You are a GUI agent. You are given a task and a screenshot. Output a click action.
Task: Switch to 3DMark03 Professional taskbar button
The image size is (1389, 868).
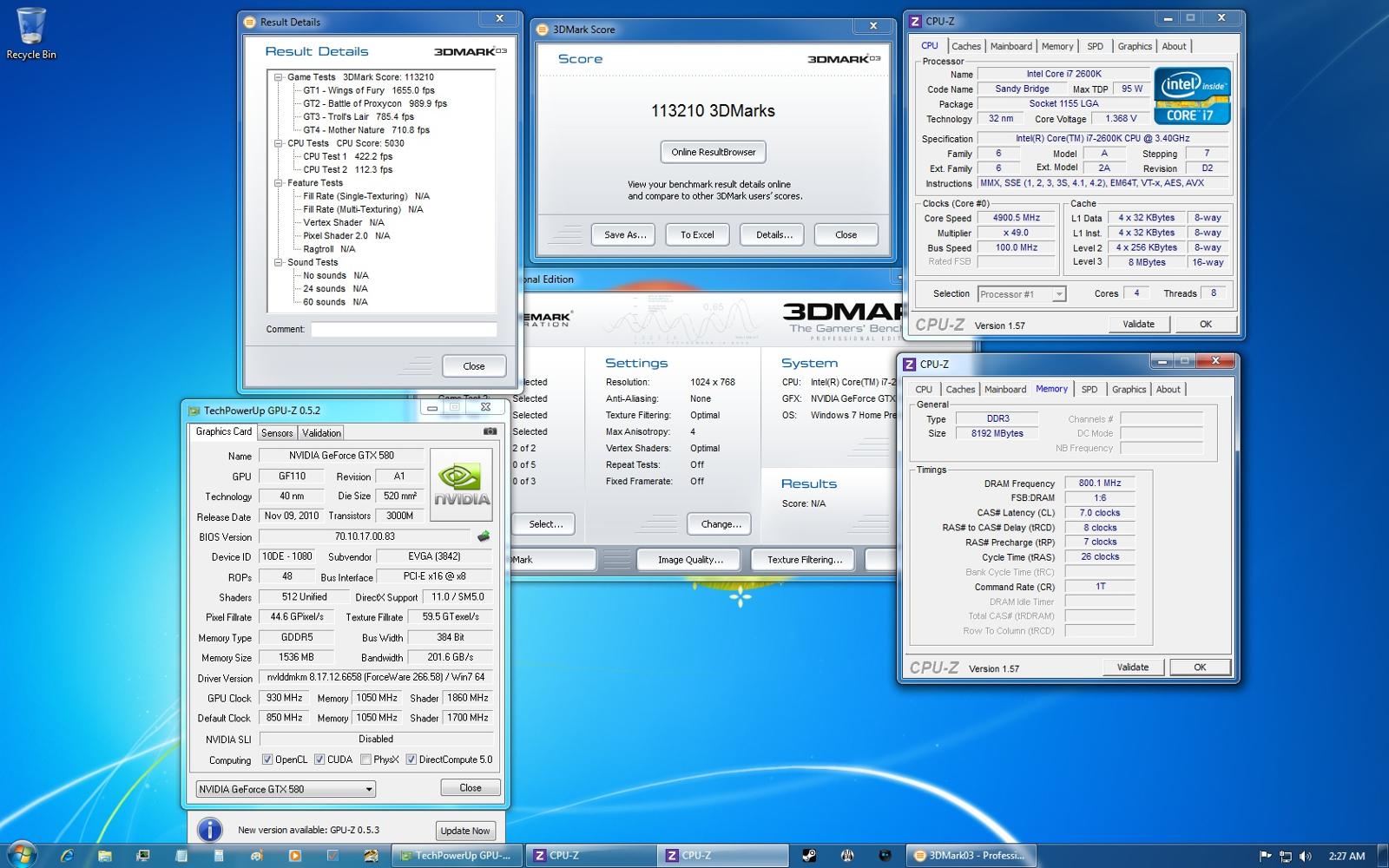972,855
